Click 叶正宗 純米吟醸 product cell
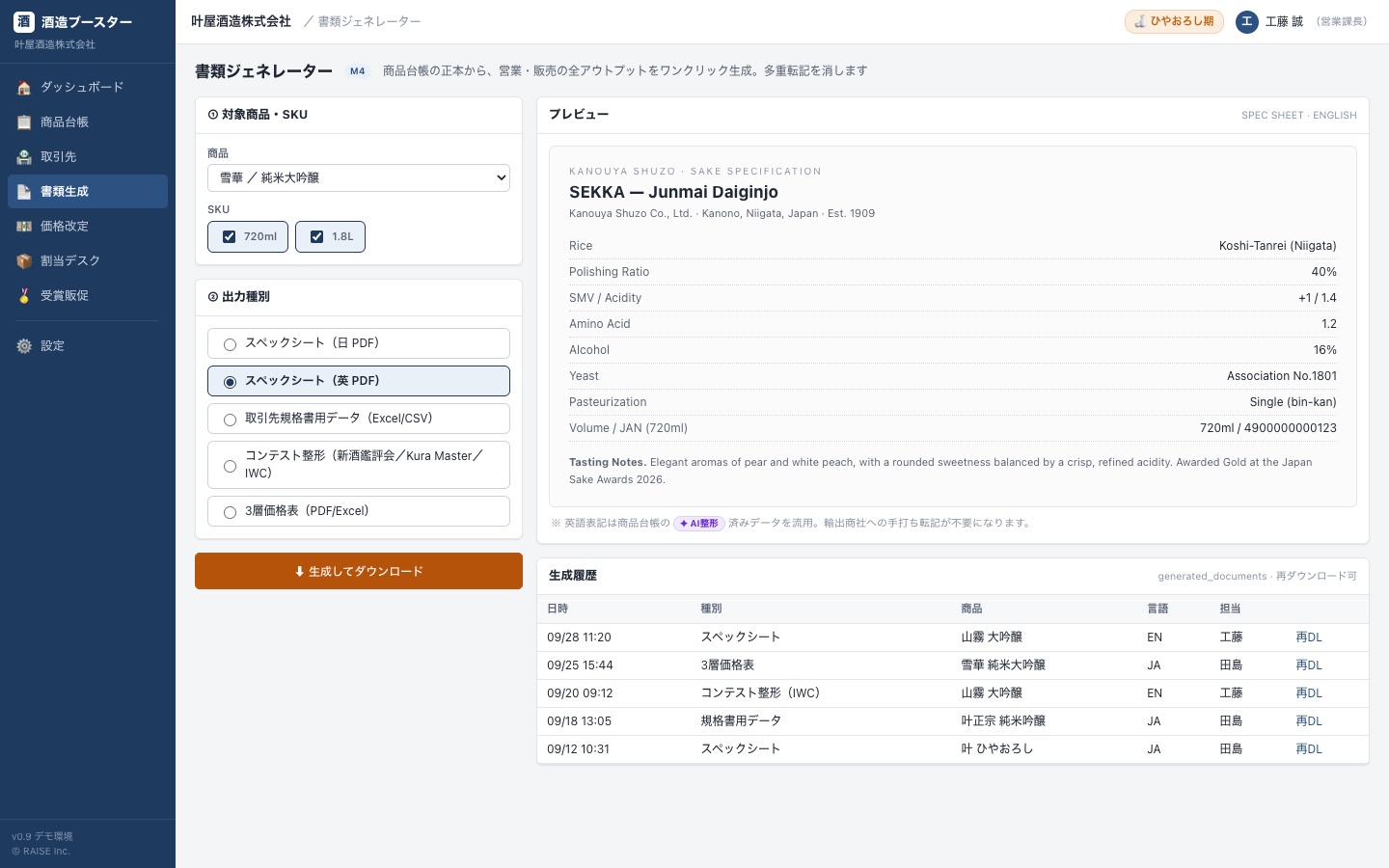Screen dimensions: 1389x868 [1003, 721]
